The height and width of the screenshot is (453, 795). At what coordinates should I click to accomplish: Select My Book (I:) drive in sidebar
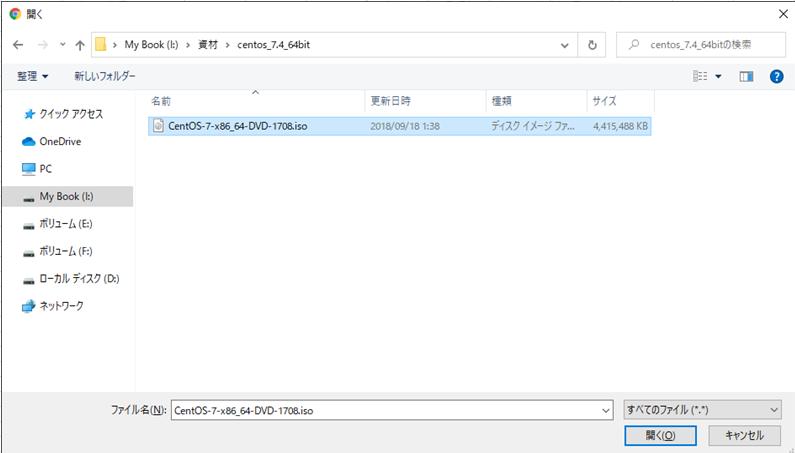[x=68, y=196]
